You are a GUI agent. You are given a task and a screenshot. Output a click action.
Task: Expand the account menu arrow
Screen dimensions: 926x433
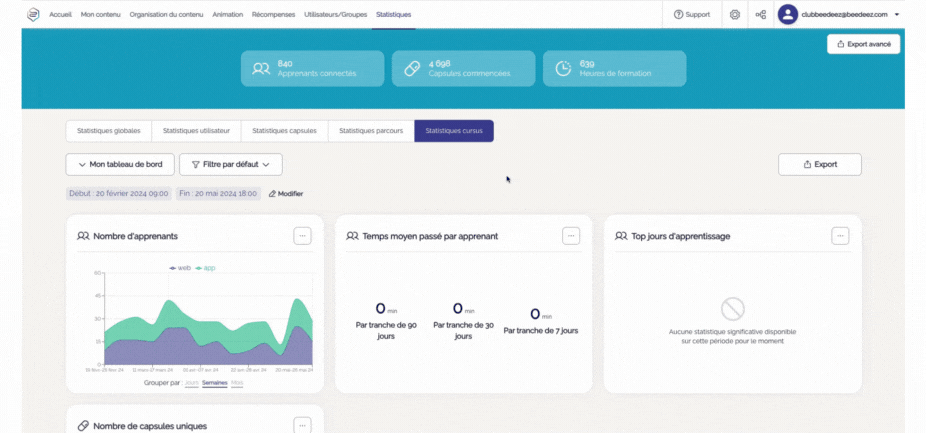coord(897,14)
